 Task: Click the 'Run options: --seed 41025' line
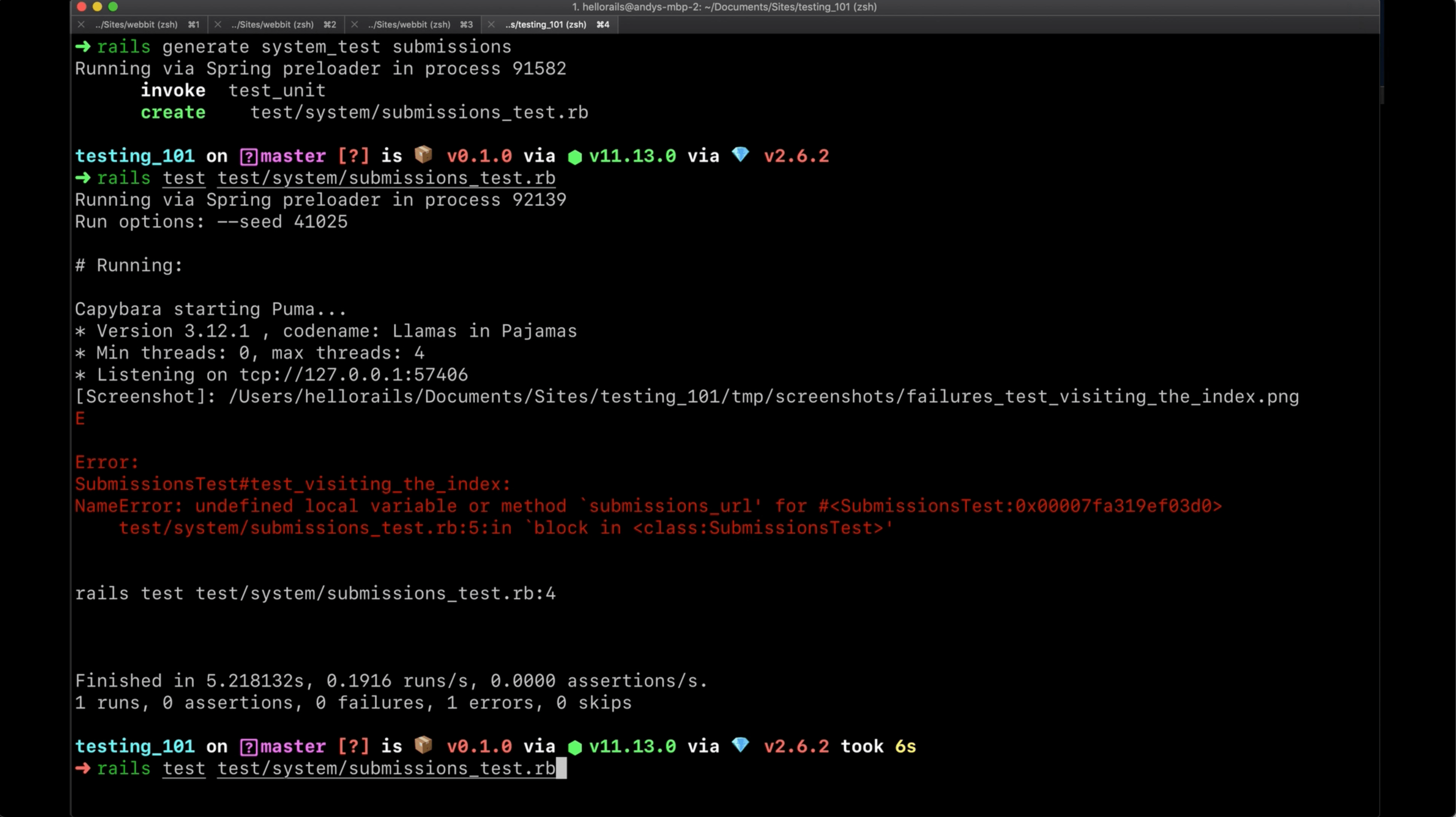click(x=212, y=221)
